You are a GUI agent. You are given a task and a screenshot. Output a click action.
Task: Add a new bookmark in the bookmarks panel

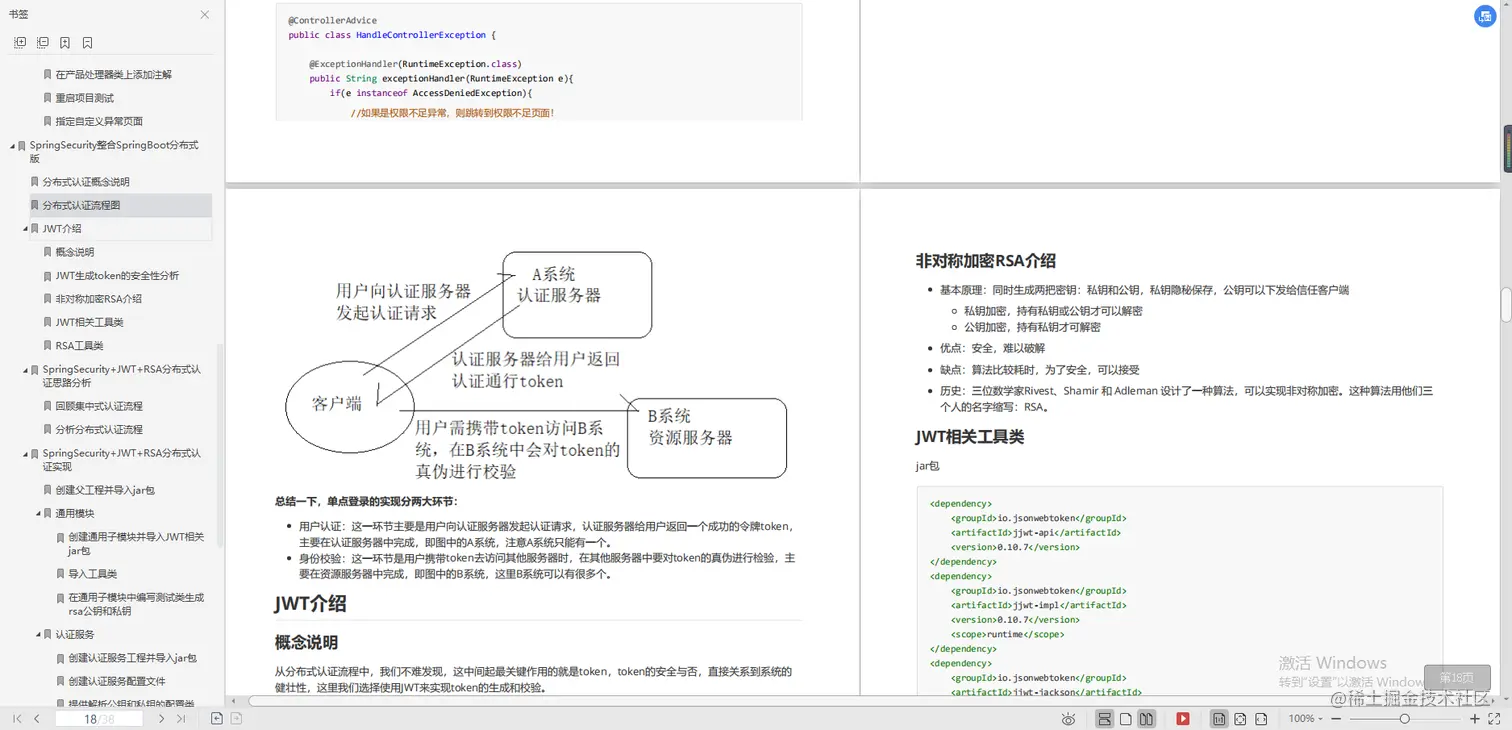click(x=65, y=42)
